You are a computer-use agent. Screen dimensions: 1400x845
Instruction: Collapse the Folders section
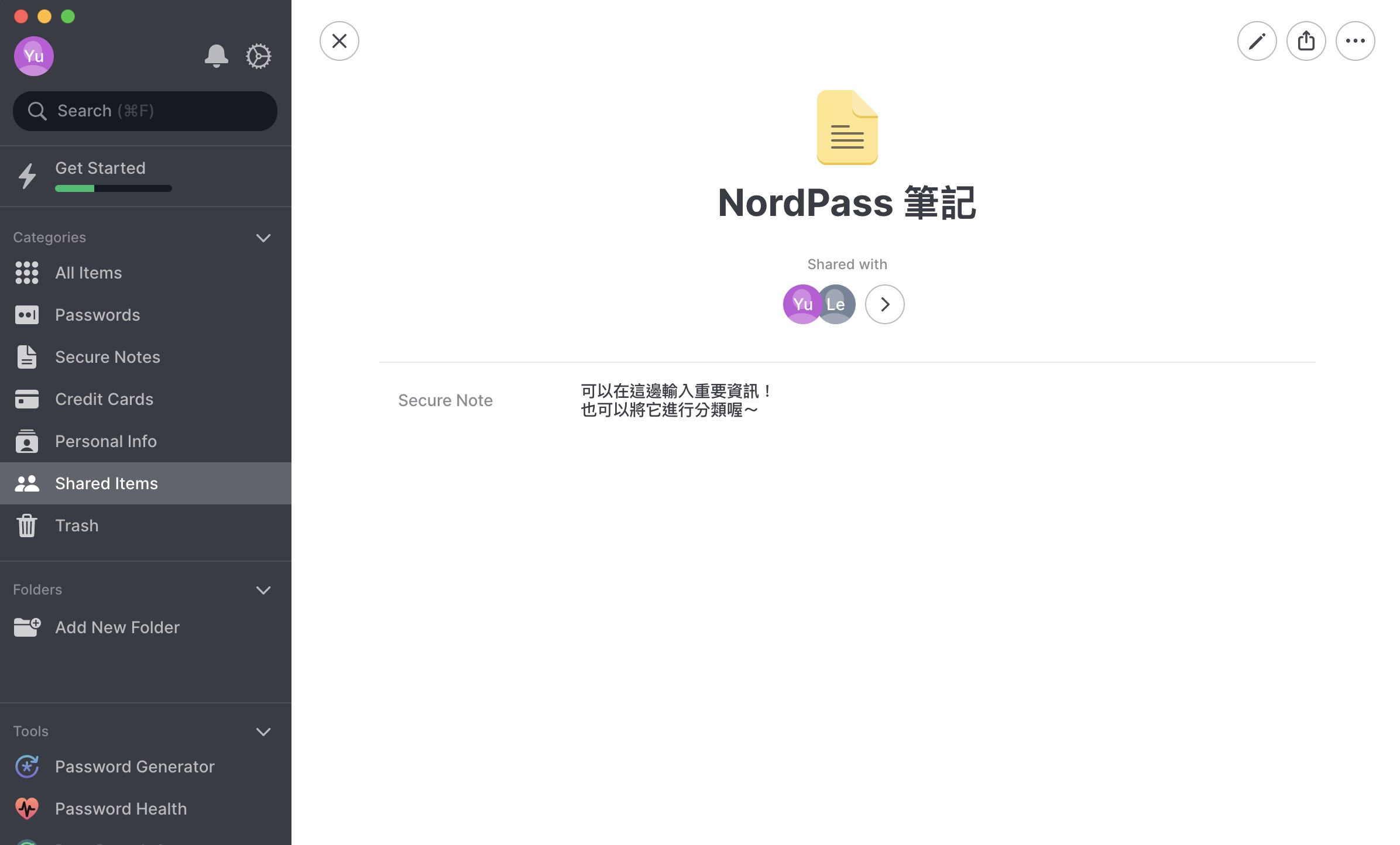[x=263, y=590]
